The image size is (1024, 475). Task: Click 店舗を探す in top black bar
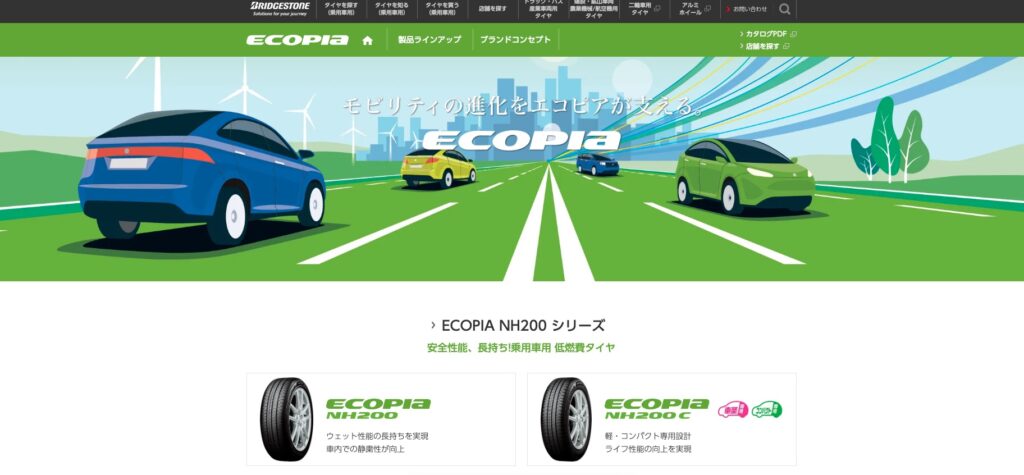[492, 8]
